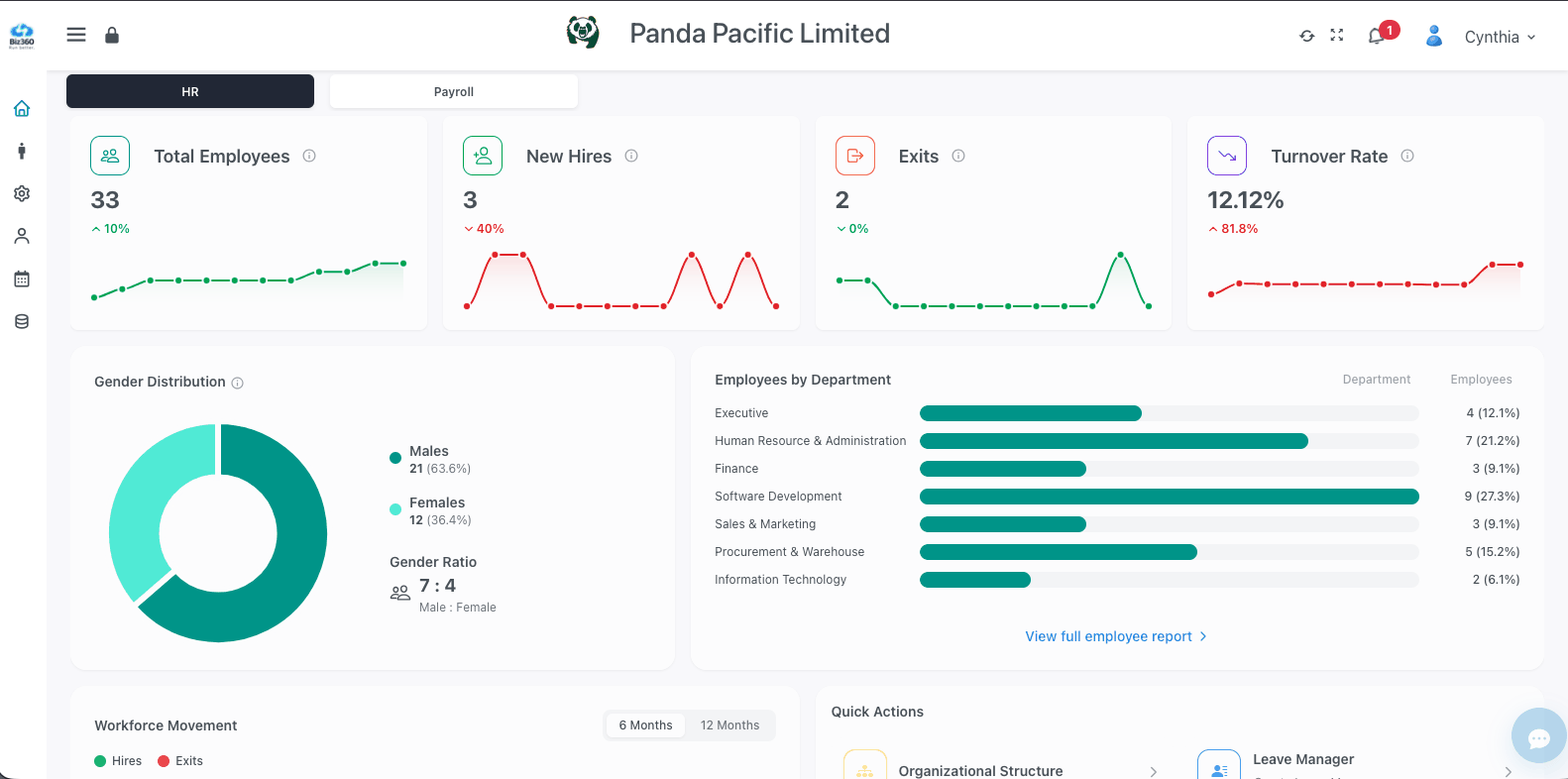This screenshot has width=1568, height=779.
Task: Click Gender Distribution info icon
Action: point(238,383)
